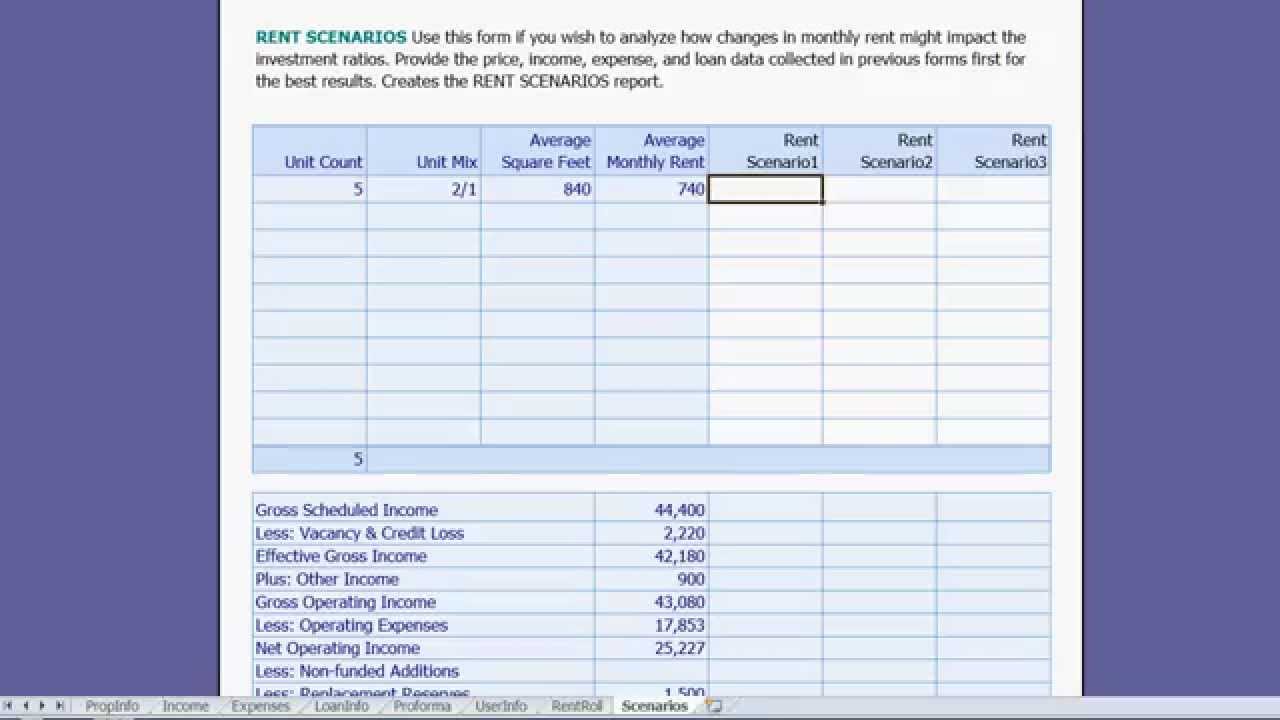
Task: Select Unit Count cell containing 5 in first row
Action: coord(310,189)
